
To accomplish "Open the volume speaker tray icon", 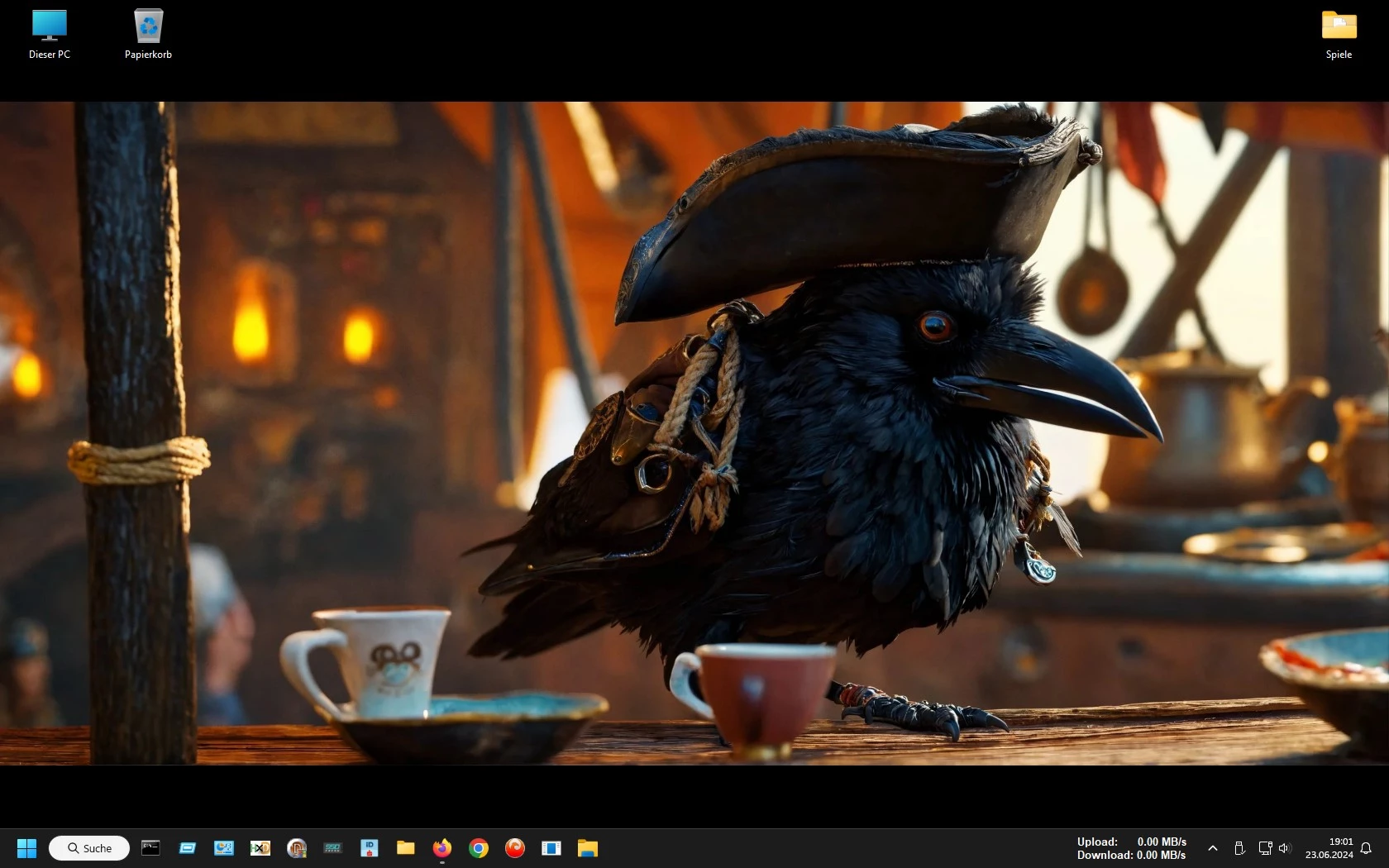I will (x=1284, y=848).
